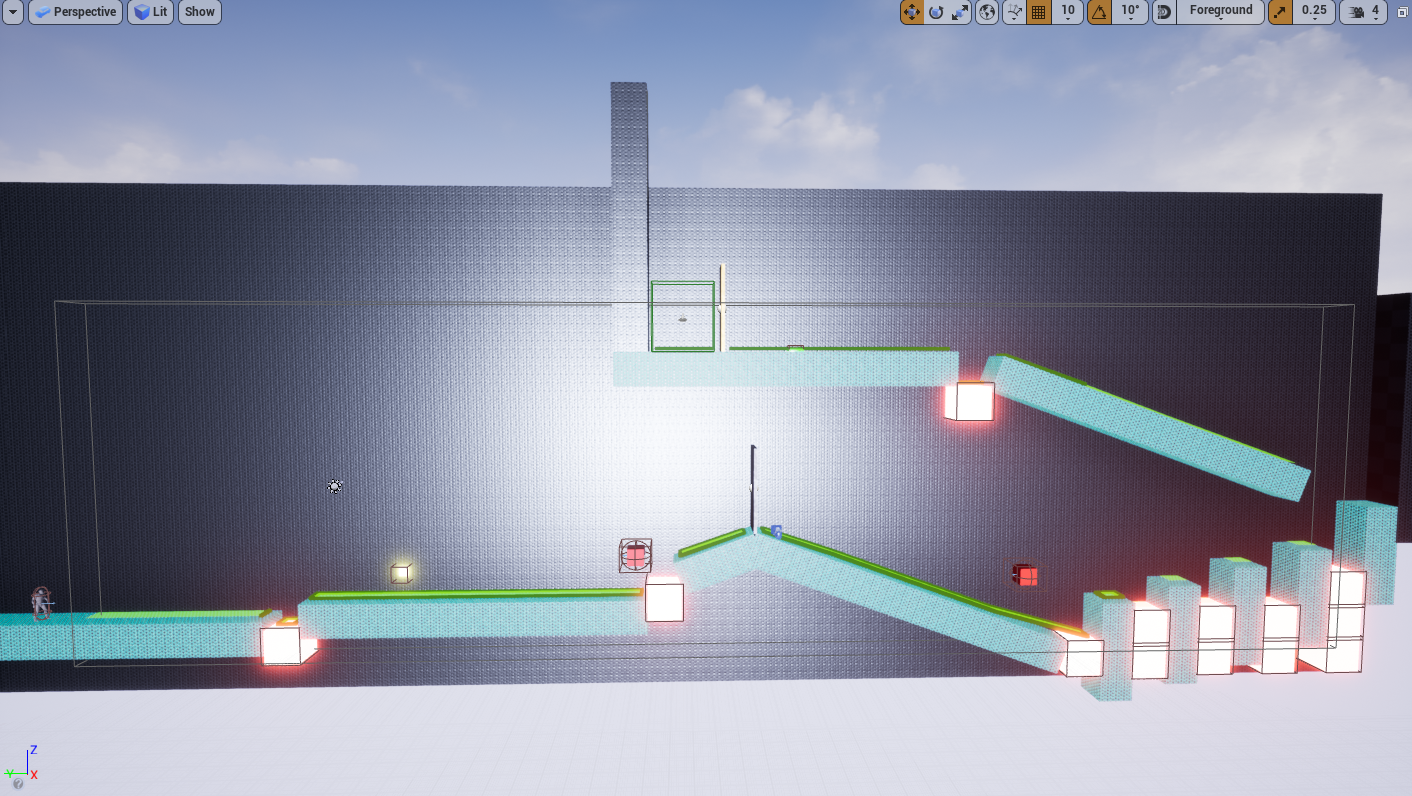Select the scale transform tool

(960, 12)
